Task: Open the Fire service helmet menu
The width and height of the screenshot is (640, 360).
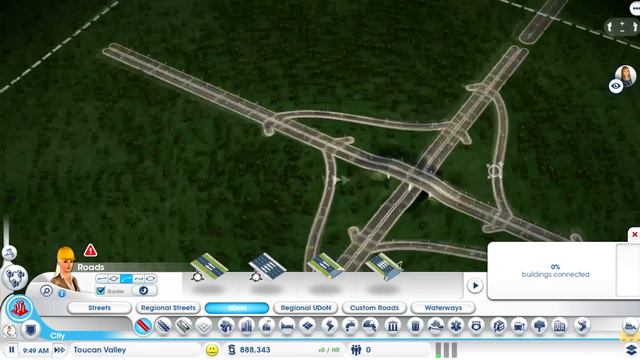Action: coord(436,326)
